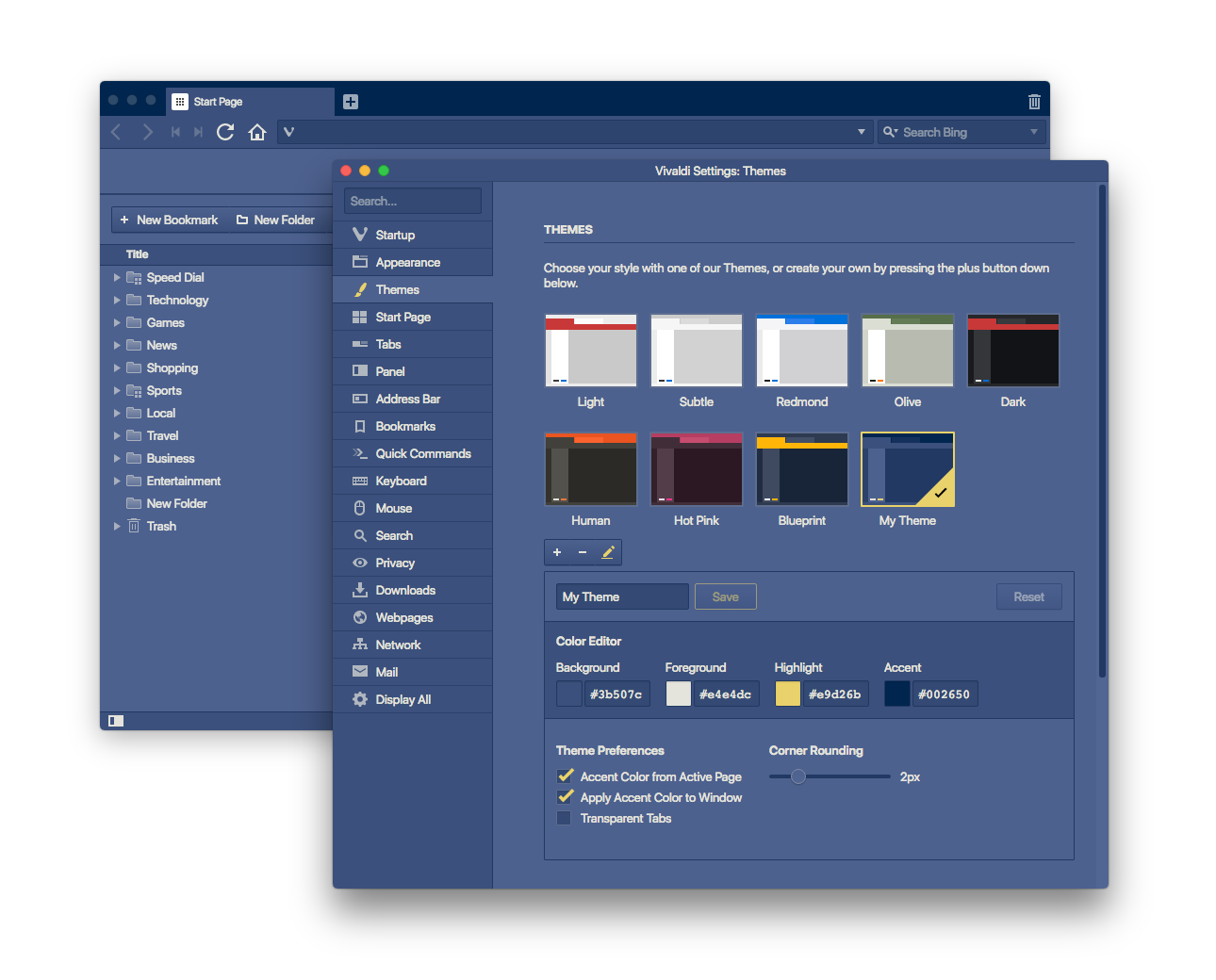Expand the Technology bookmark folder

(x=117, y=300)
